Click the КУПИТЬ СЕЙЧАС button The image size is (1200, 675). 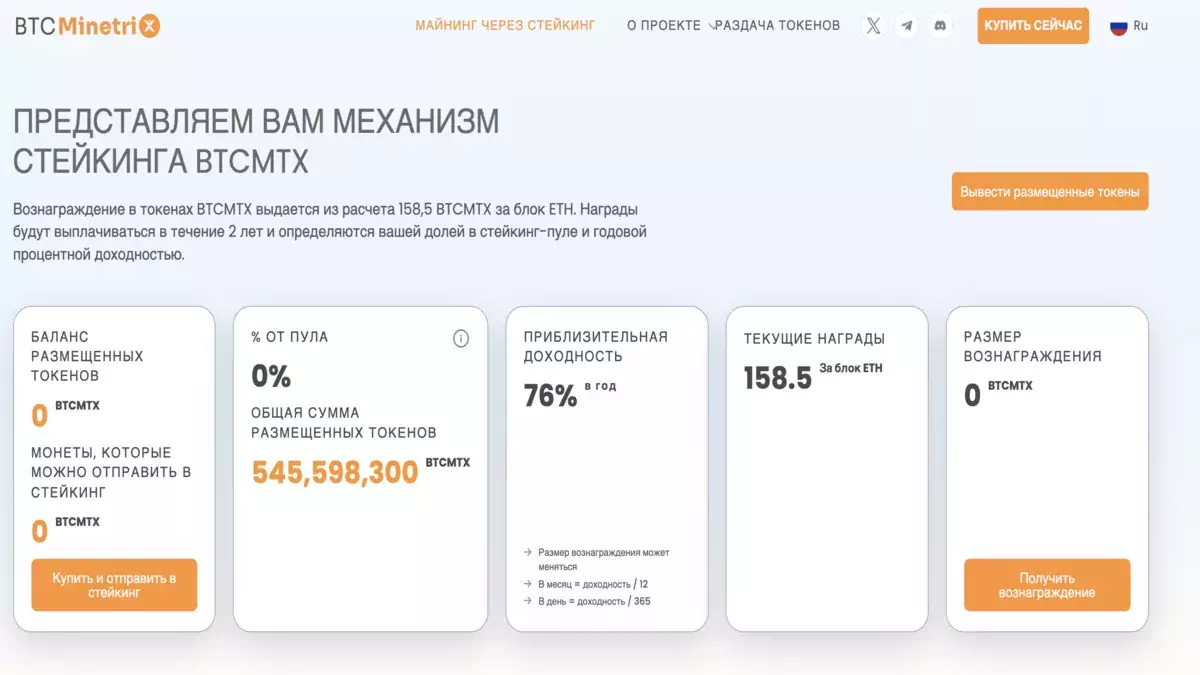(x=1033, y=26)
